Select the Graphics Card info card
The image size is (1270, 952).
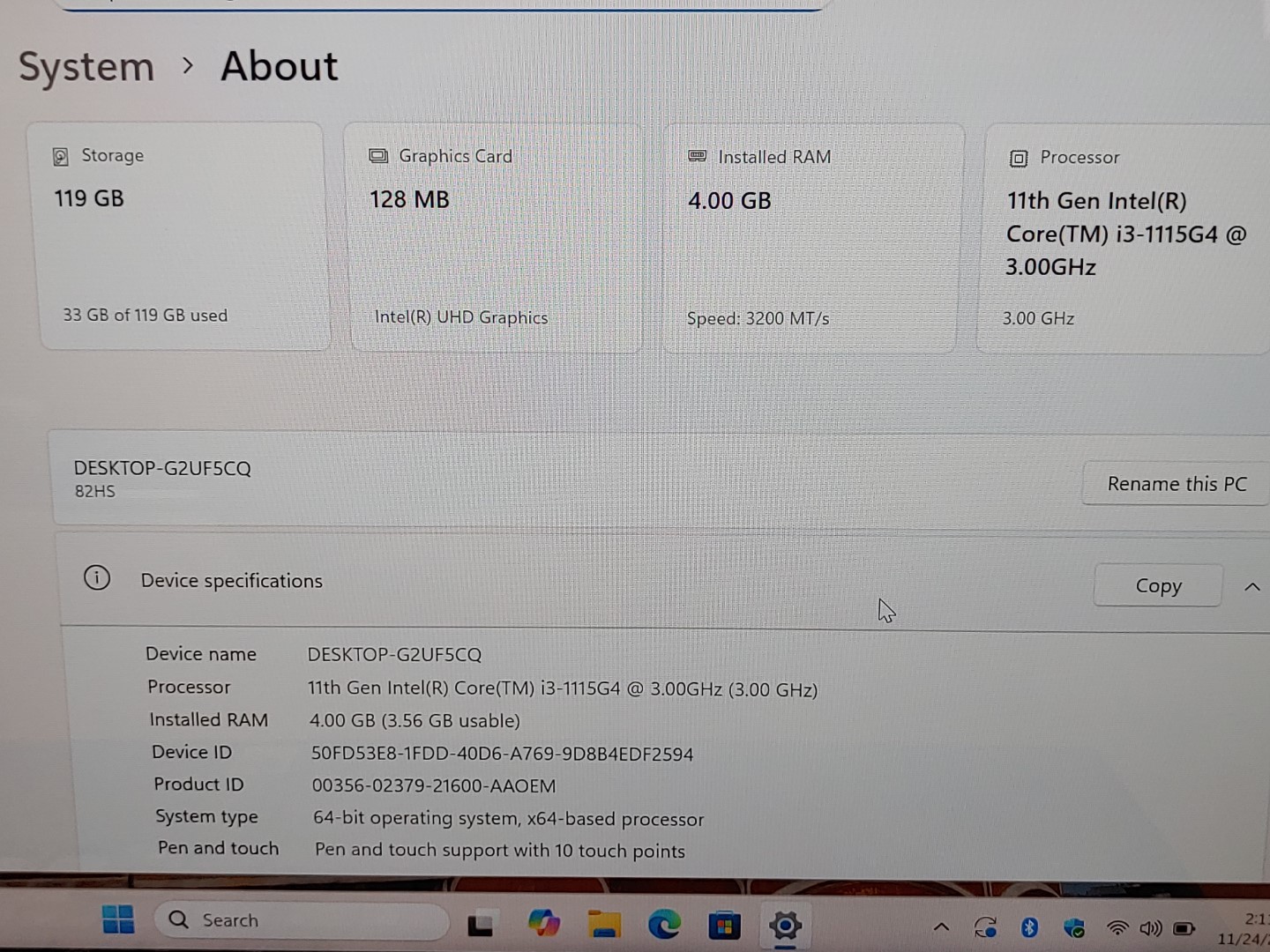[x=496, y=237]
